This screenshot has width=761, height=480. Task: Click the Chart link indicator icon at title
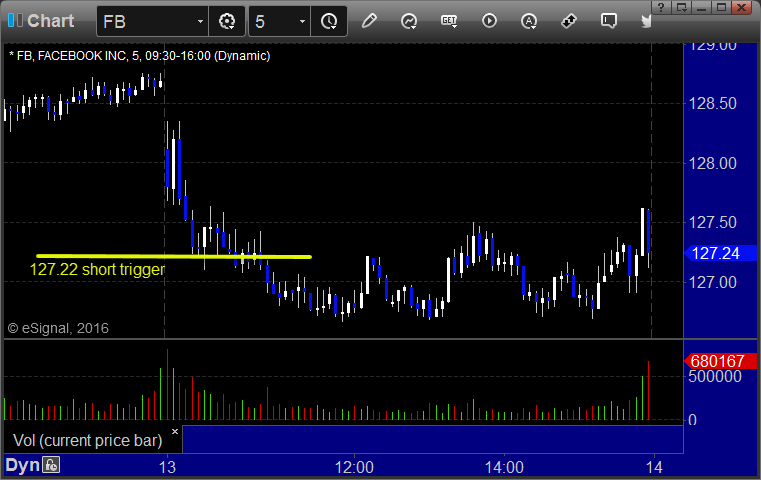[x=15, y=20]
